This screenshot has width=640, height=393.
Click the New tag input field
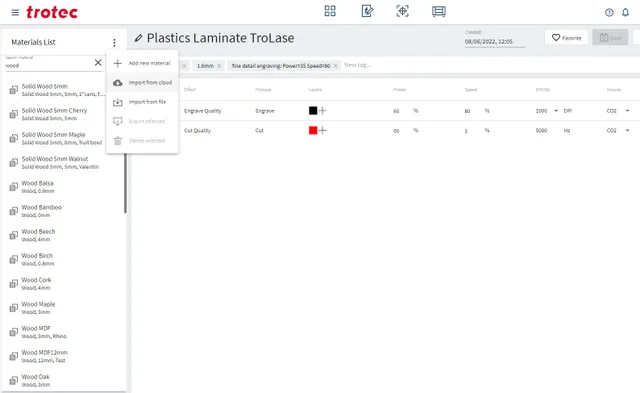click(x=358, y=65)
